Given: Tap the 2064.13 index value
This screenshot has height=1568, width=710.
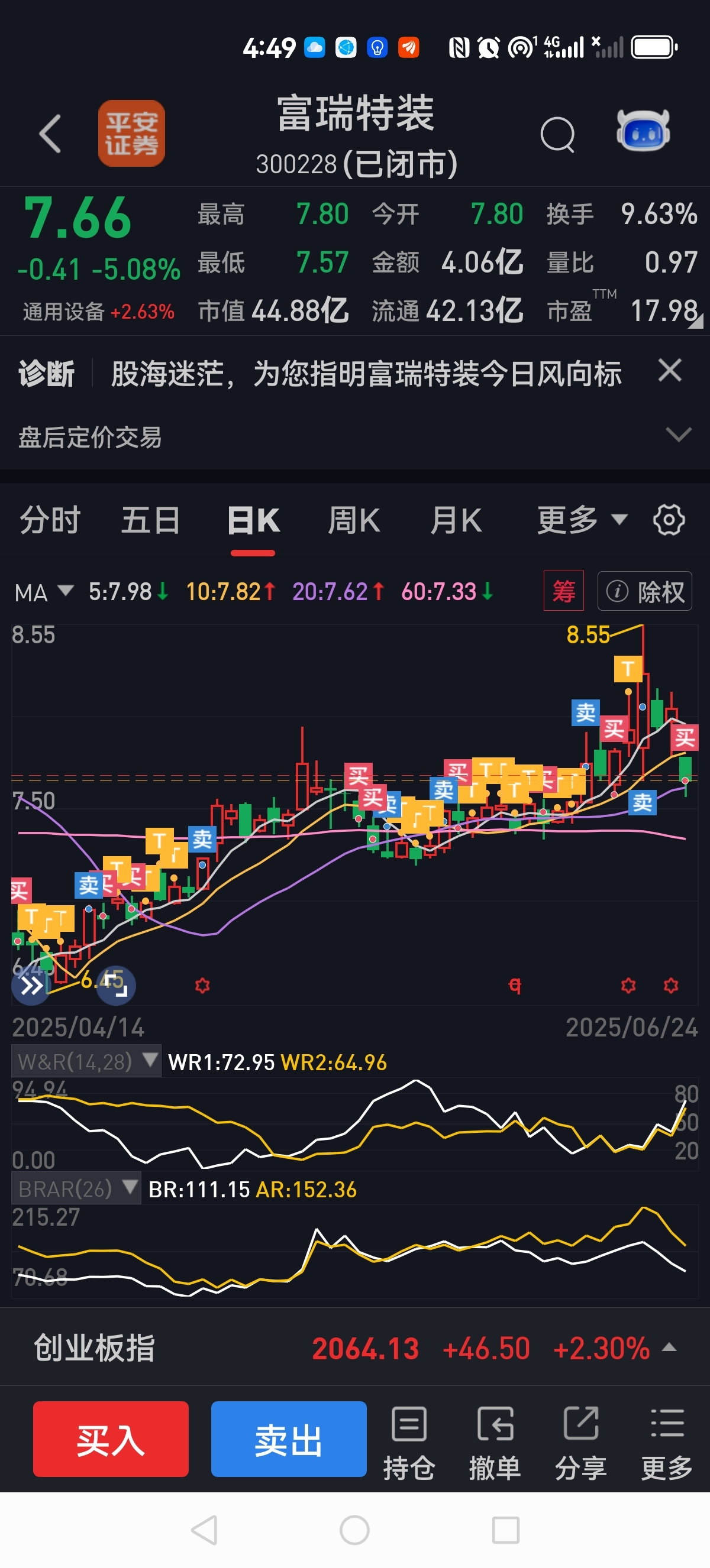Looking at the screenshot, I should tap(365, 1348).
